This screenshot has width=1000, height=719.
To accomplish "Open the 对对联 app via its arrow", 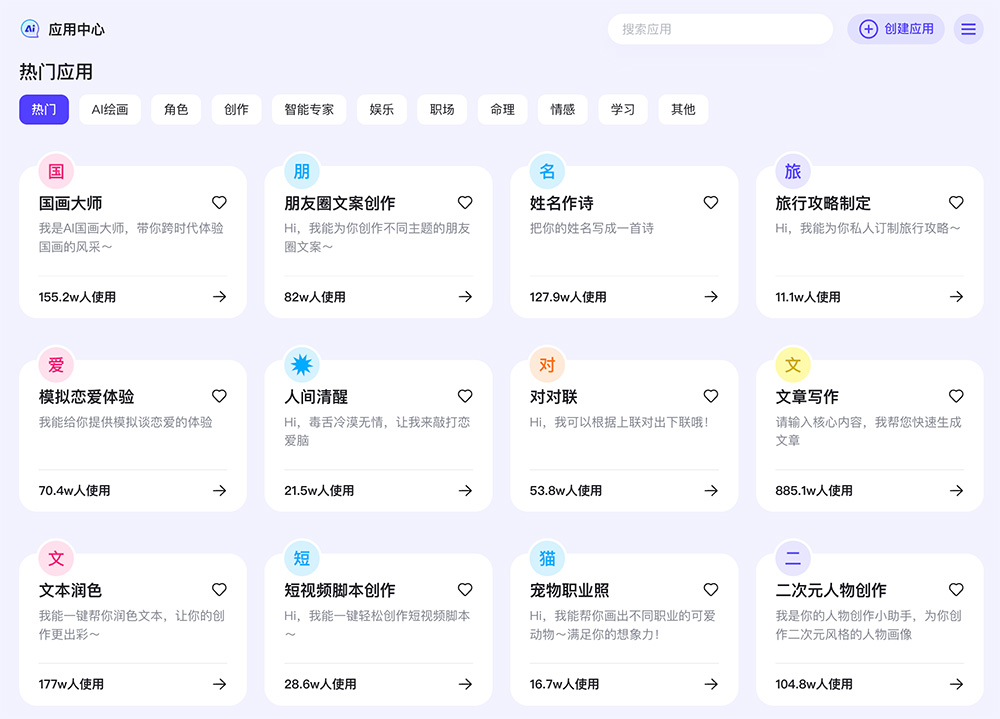I will coord(710,491).
